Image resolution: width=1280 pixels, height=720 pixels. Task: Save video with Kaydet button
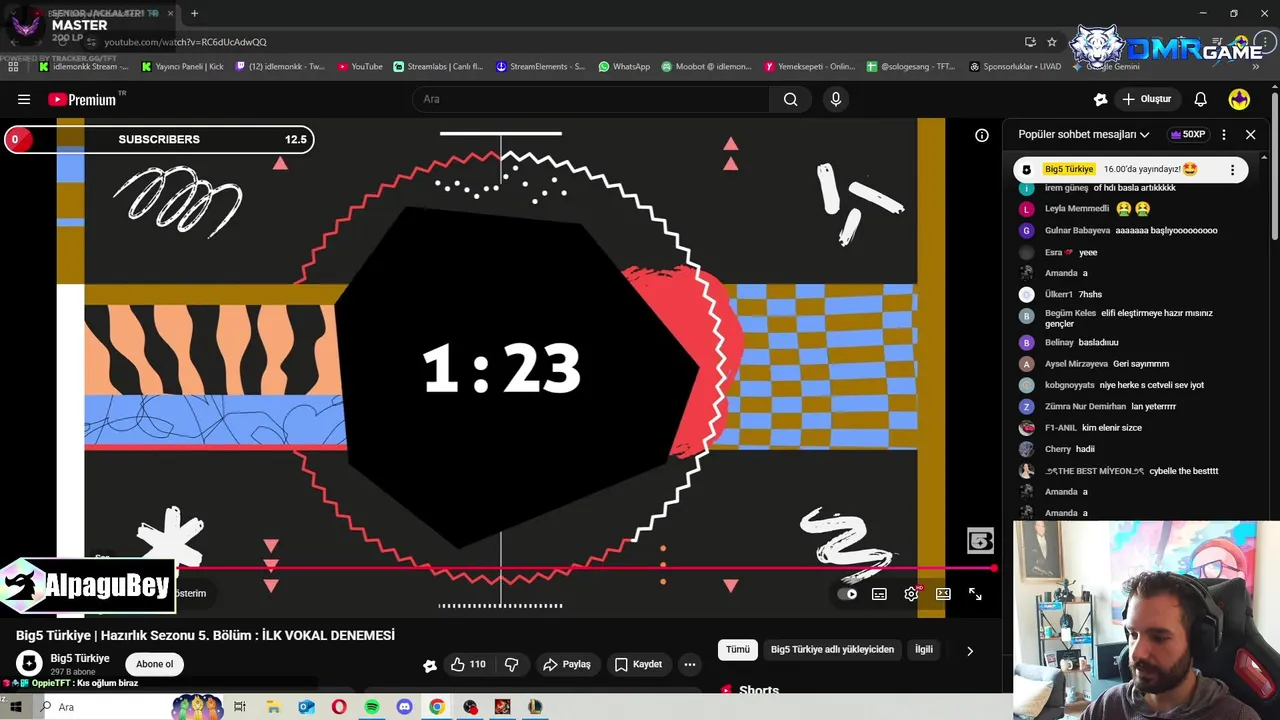pyautogui.click(x=638, y=664)
